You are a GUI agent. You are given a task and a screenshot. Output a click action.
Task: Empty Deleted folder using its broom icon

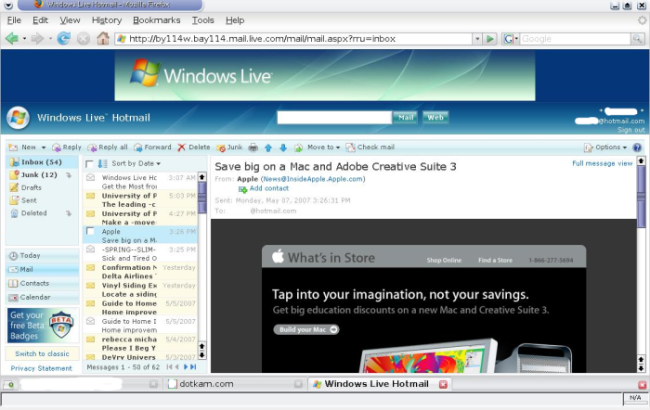point(69,213)
